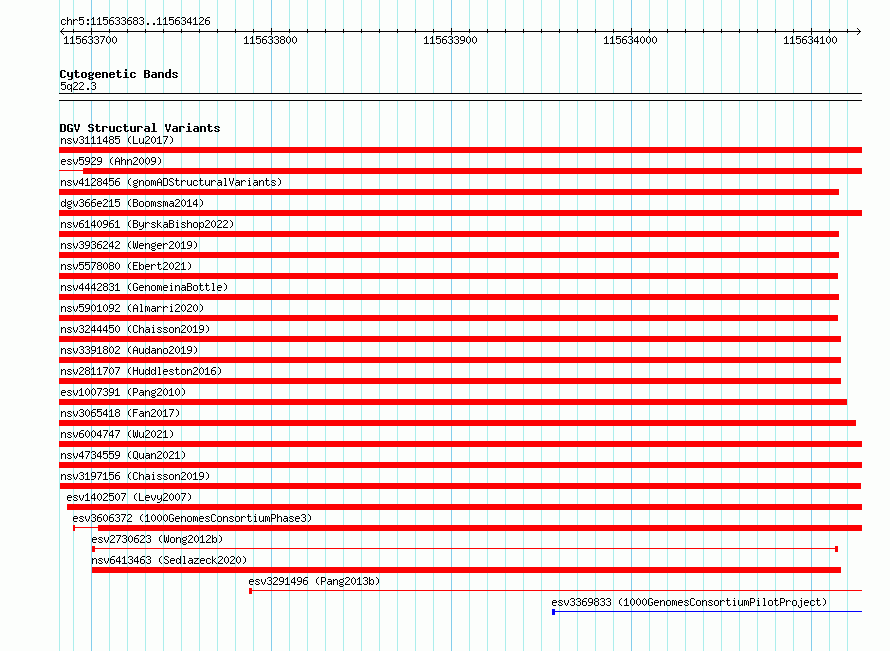
Task: Click the ruler's right arrow end
Action: pos(859,32)
